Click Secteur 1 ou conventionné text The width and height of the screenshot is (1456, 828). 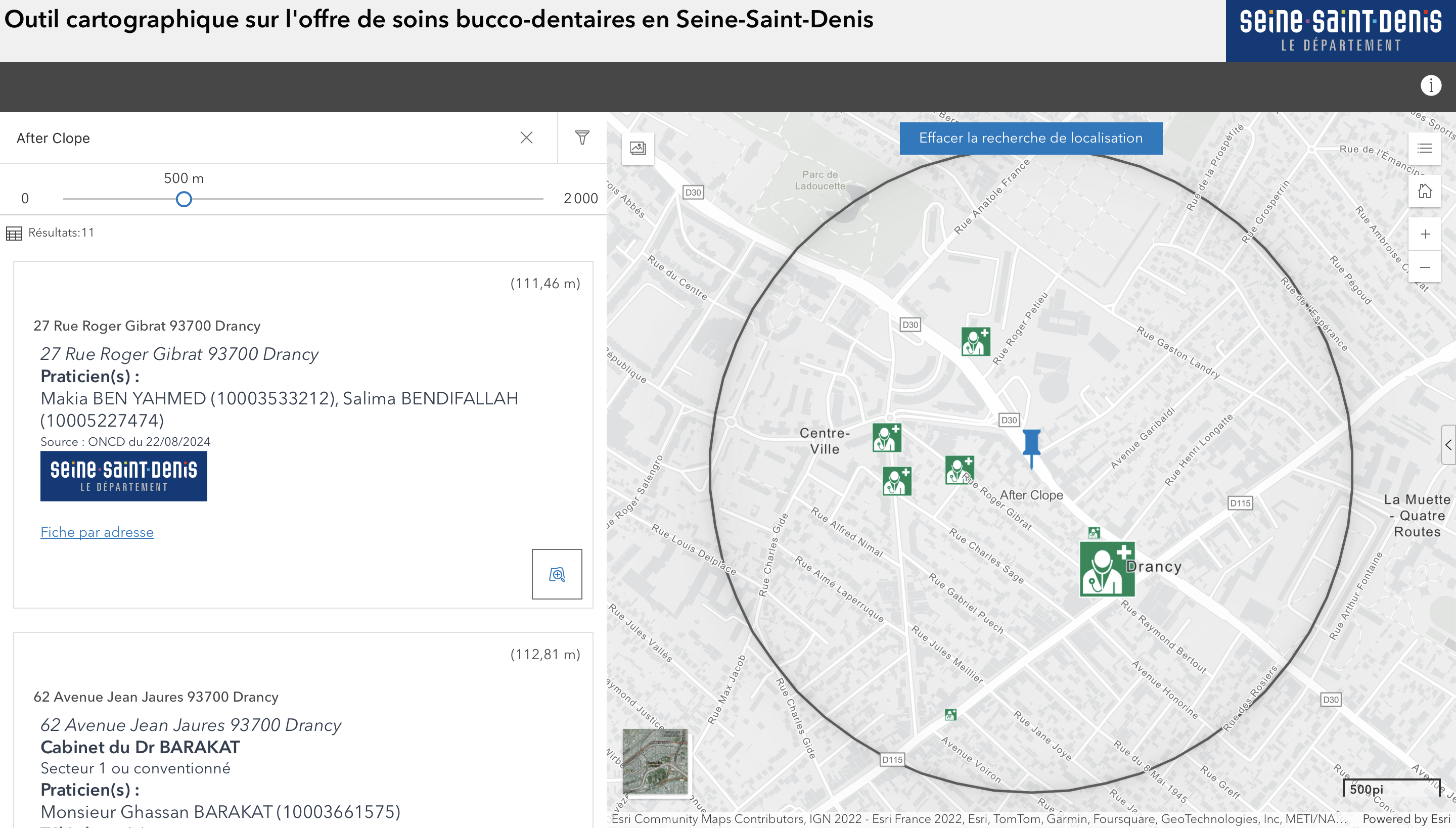135,768
